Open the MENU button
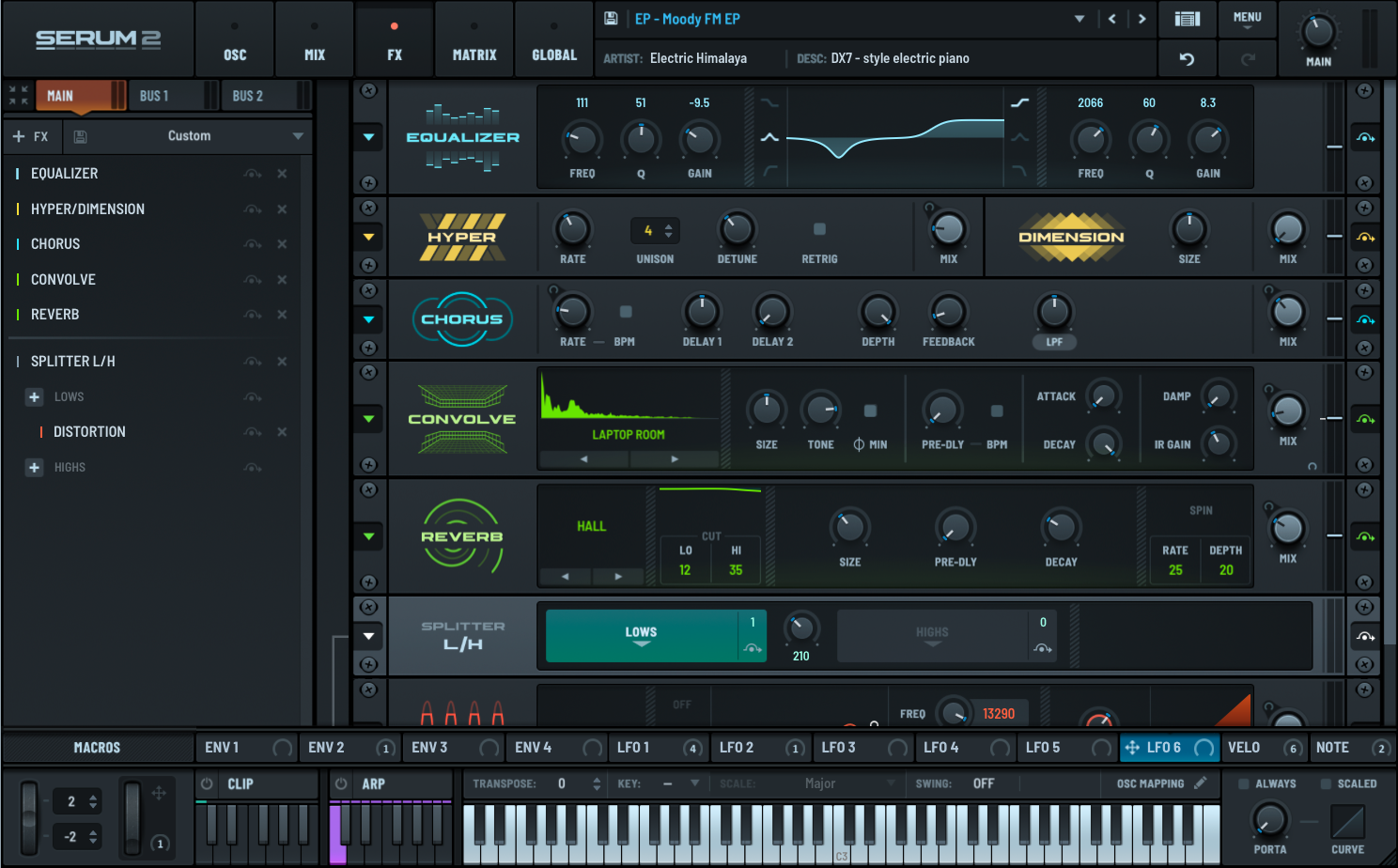1398x868 pixels. 1247,19
